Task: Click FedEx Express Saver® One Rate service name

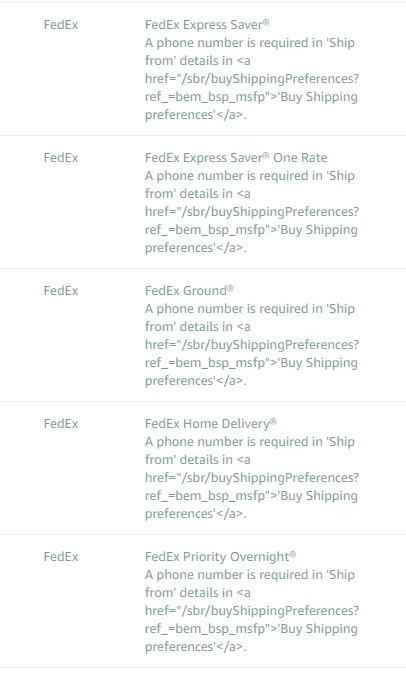Action: (236, 158)
